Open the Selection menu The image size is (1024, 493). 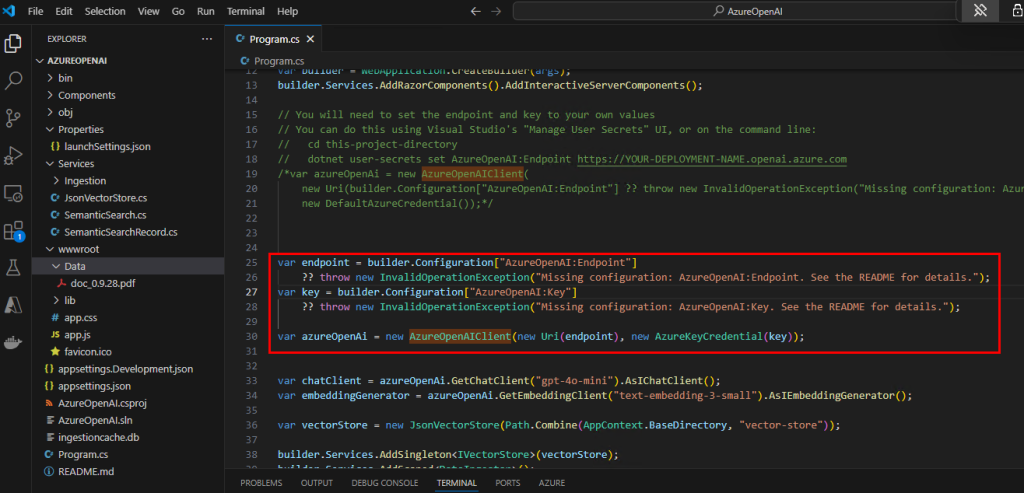click(104, 11)
